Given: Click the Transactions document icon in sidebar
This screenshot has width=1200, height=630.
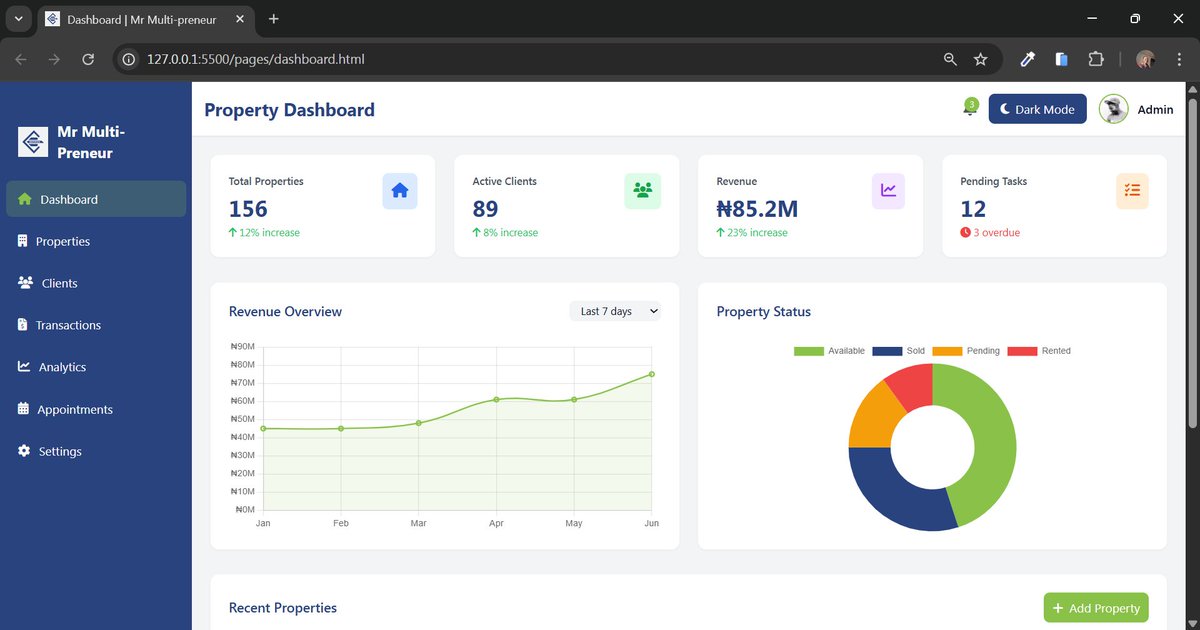Looking at the screenshot, I should [x=23, y=325].
